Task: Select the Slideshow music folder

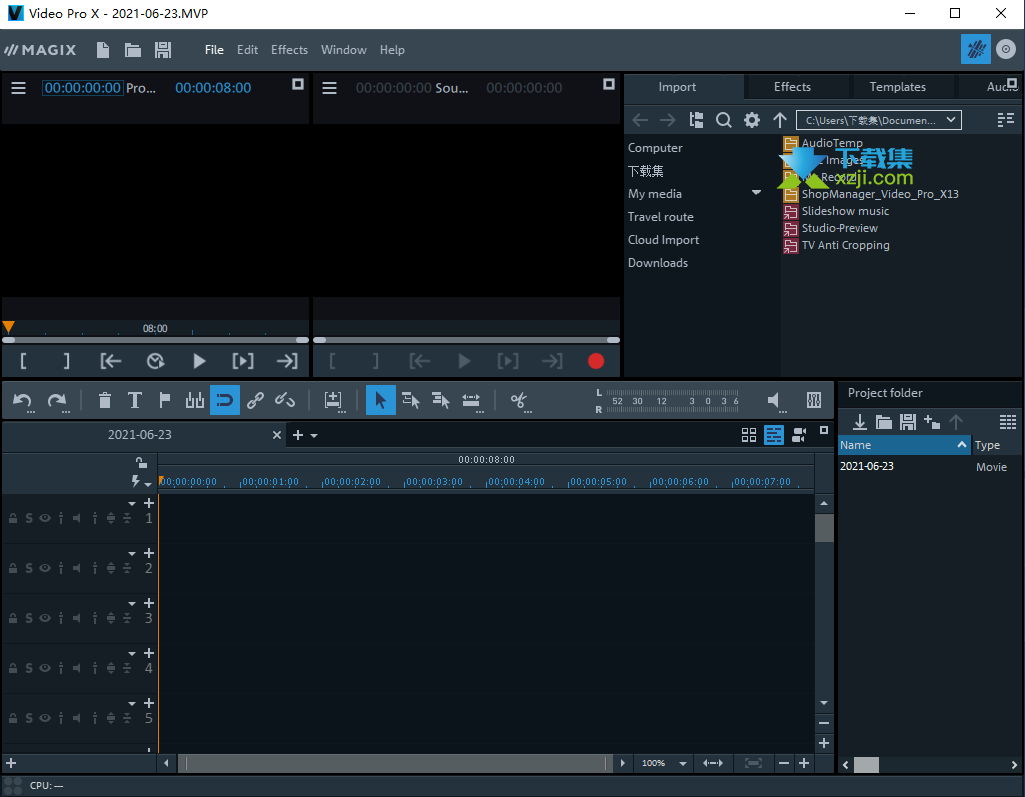Action: [845, 211]
